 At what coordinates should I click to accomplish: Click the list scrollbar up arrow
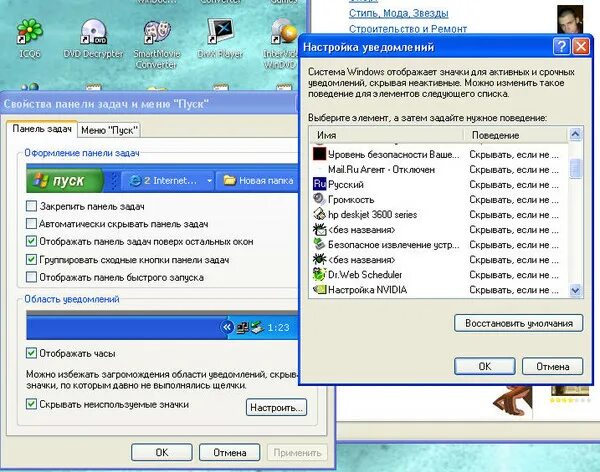(x=575, y=134)
